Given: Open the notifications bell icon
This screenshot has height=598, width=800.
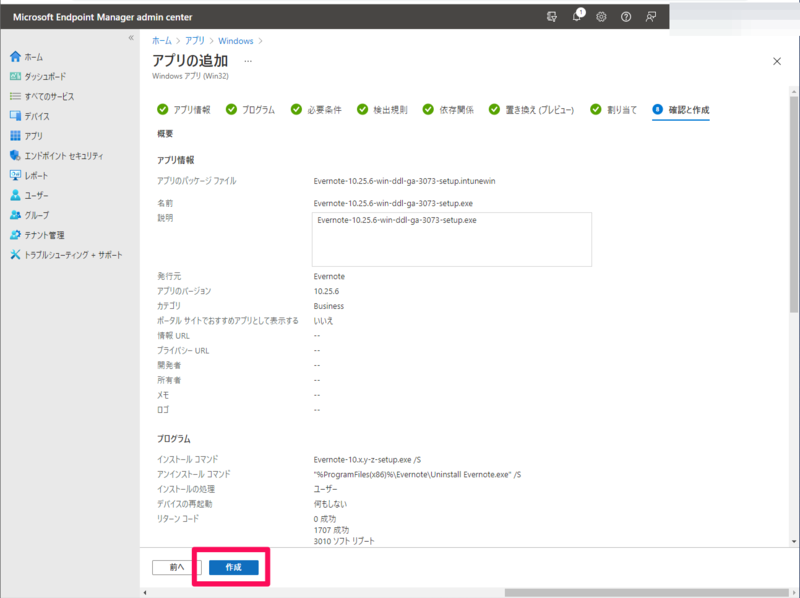Looking at the screenshot, I should click(577, 16).
